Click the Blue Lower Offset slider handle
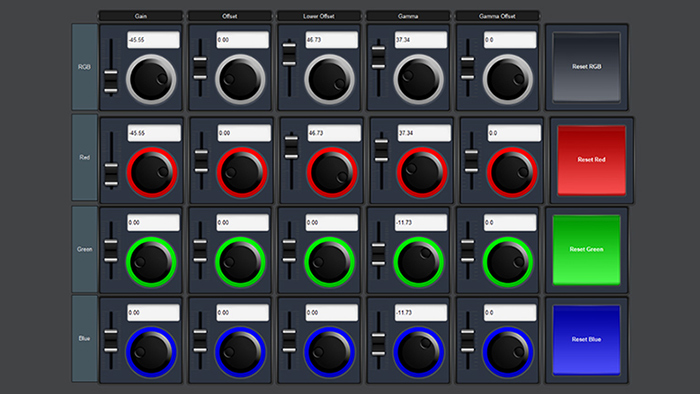The width and height of the screenshot is (700, 394). pyautogui.click(x=289, y=341)
